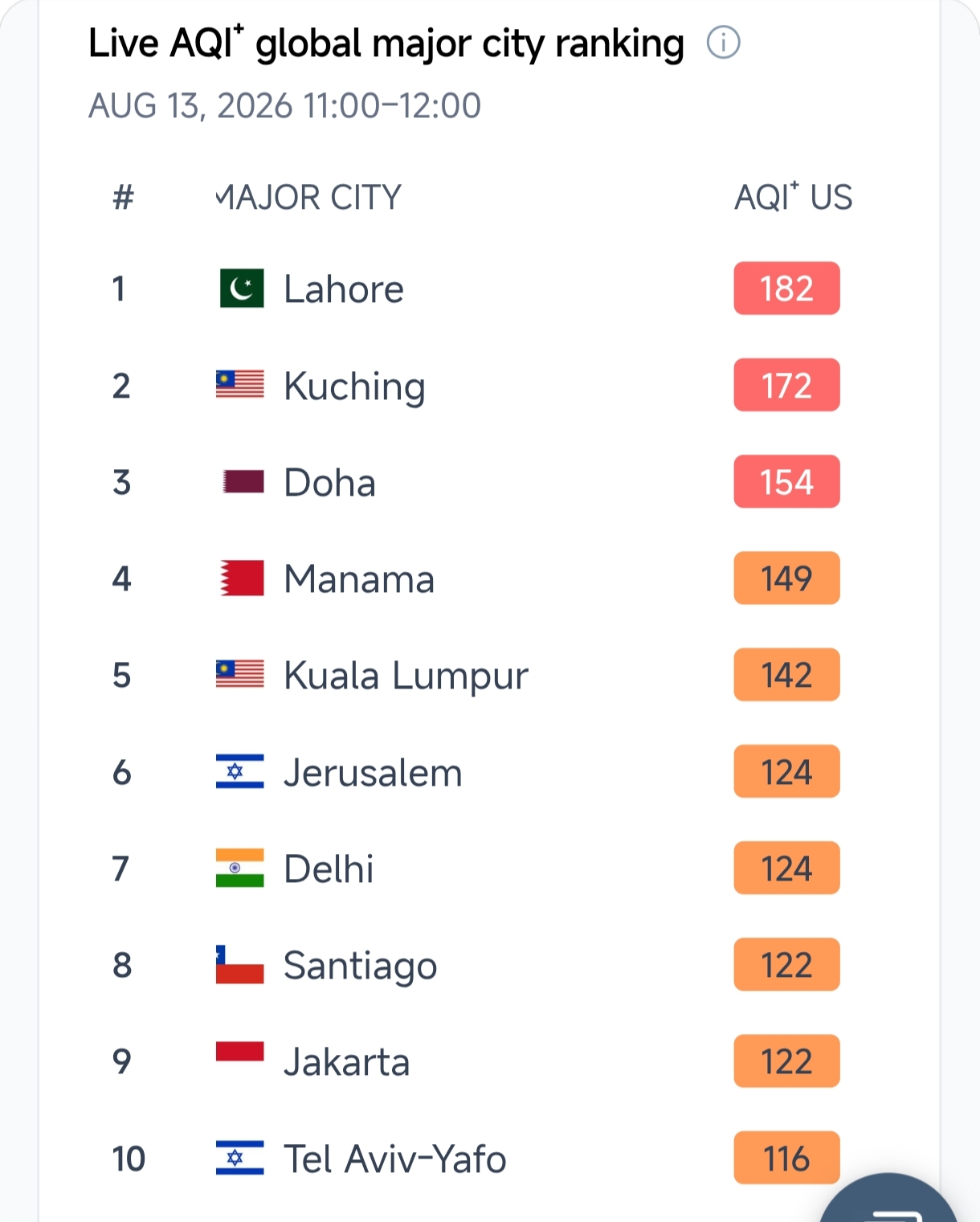
Task: Open the Lahore city page
Action: [x=344, y=289]
